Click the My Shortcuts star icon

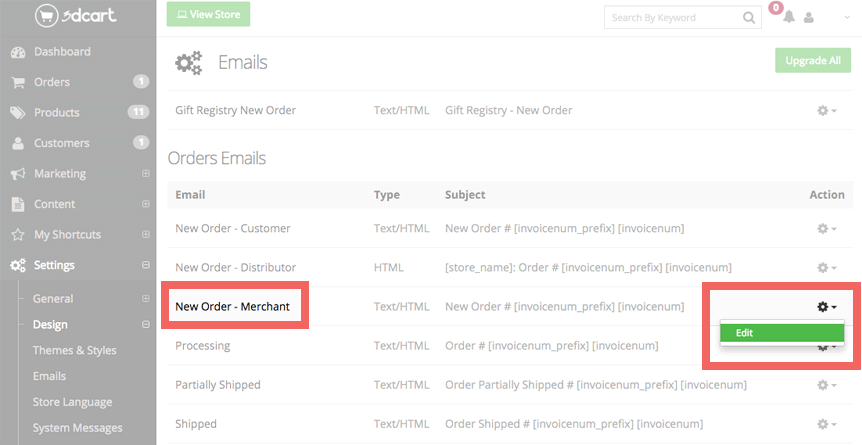(x=18, y=235)
